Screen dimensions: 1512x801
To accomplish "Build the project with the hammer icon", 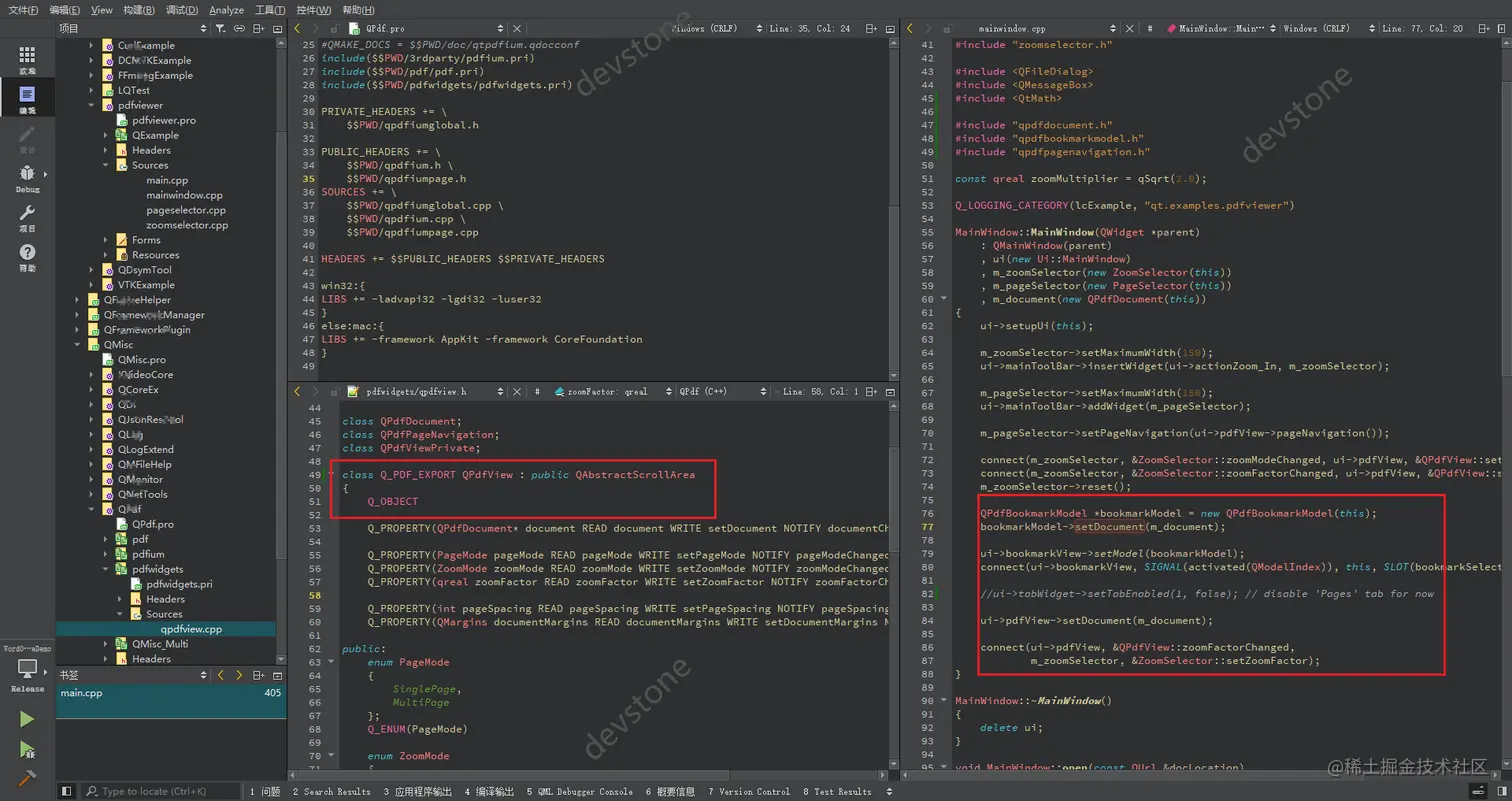I will coord(27,779).
